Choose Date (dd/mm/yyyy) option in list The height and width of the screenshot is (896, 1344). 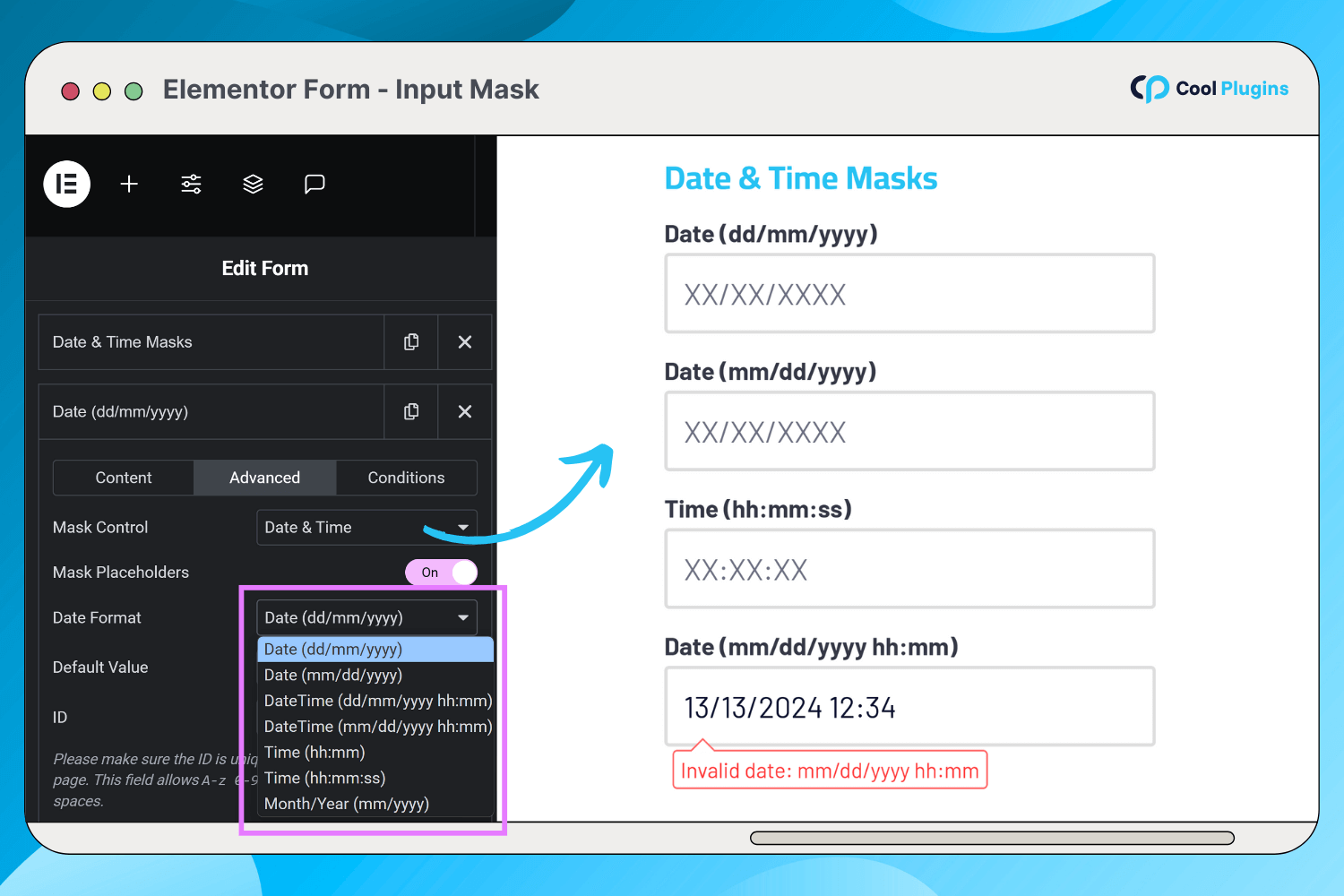[375, 650]
